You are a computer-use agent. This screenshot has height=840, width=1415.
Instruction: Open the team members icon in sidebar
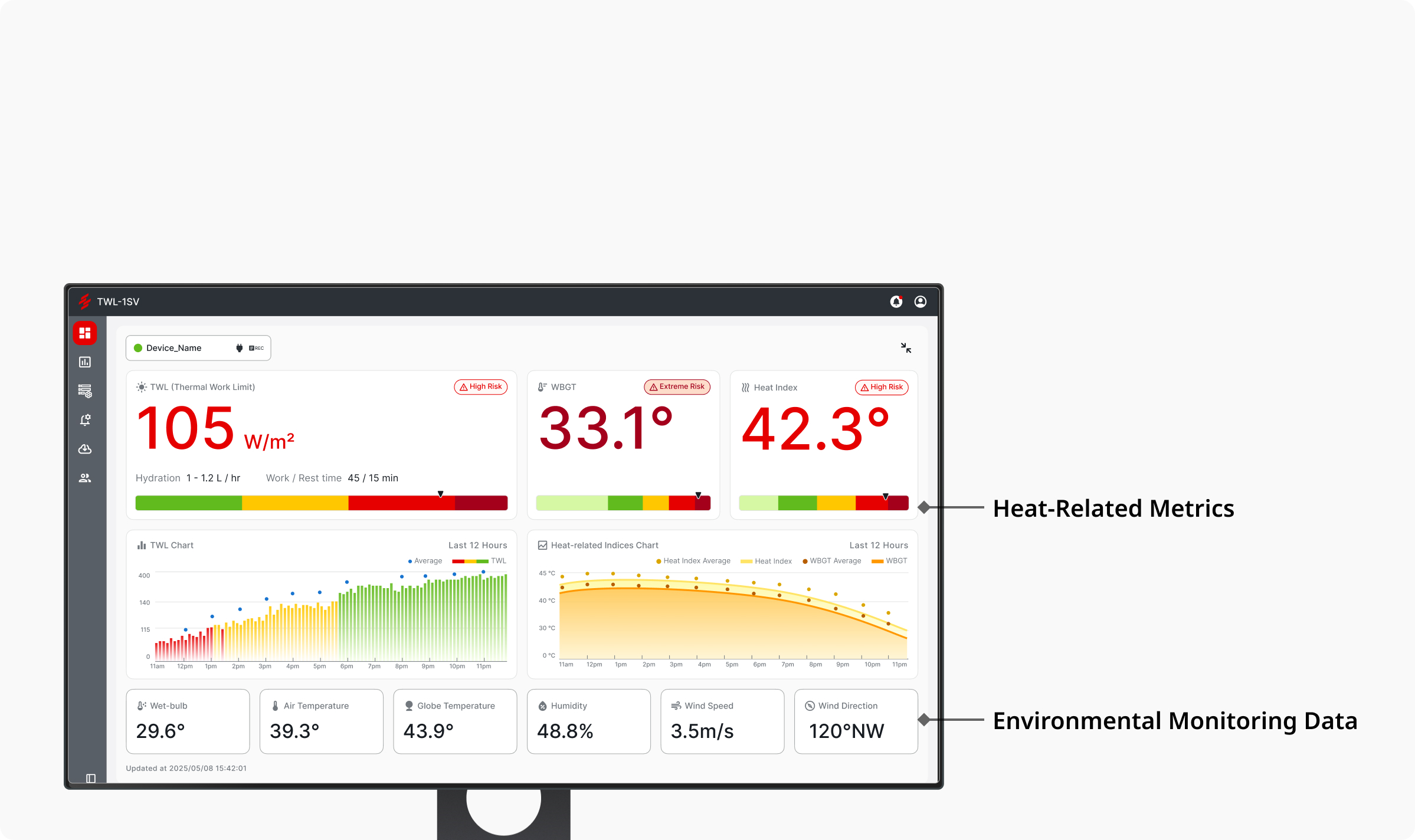(84, 478)
